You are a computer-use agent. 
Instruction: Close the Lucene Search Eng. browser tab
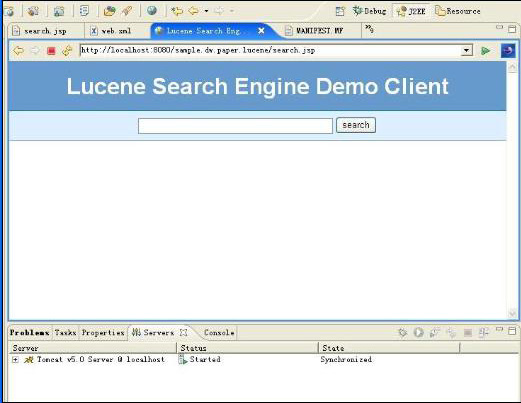[x=261, y=31]
